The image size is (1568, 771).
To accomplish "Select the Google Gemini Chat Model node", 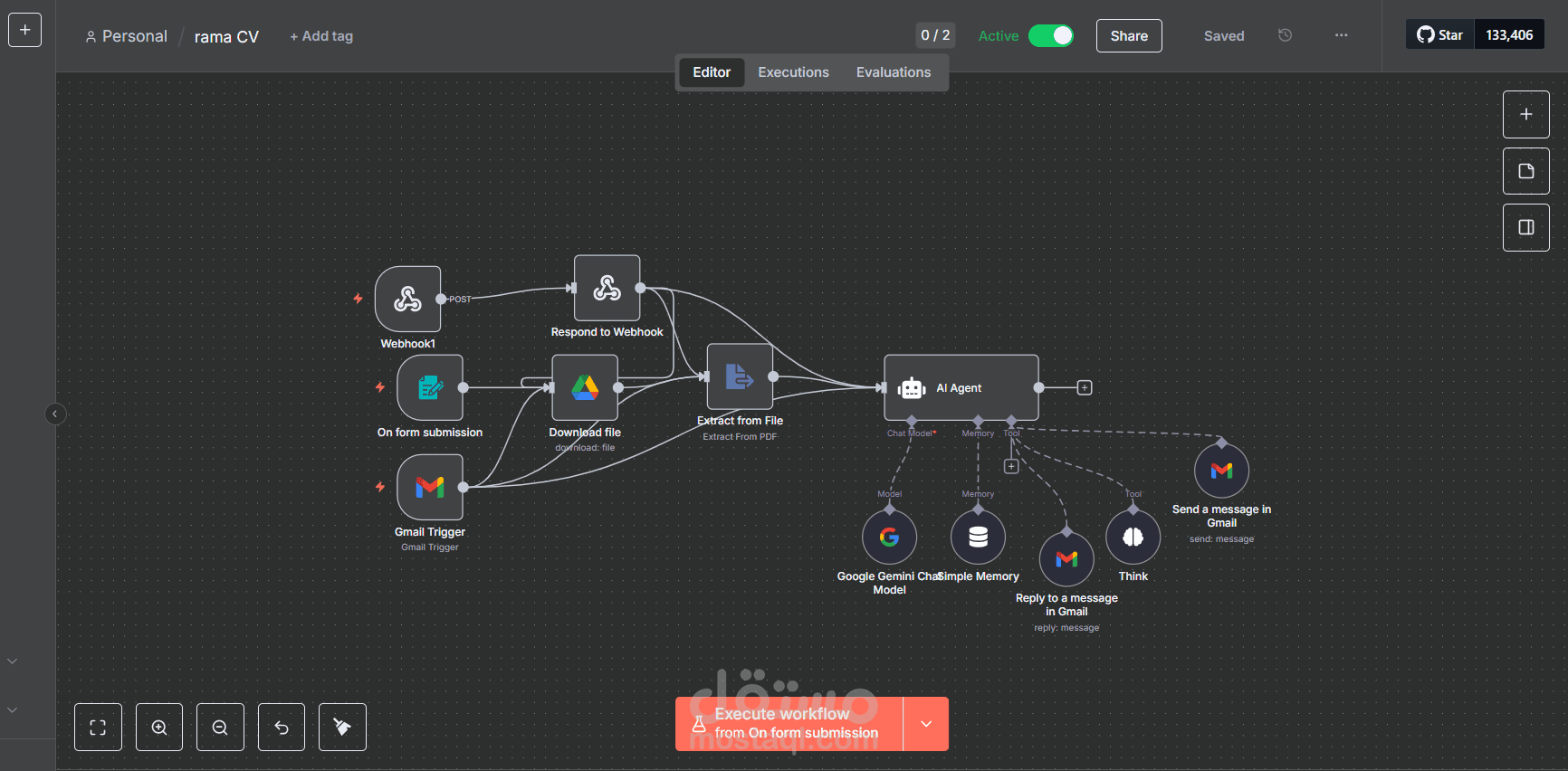I will pyautogui.click(x=889, y=538).
